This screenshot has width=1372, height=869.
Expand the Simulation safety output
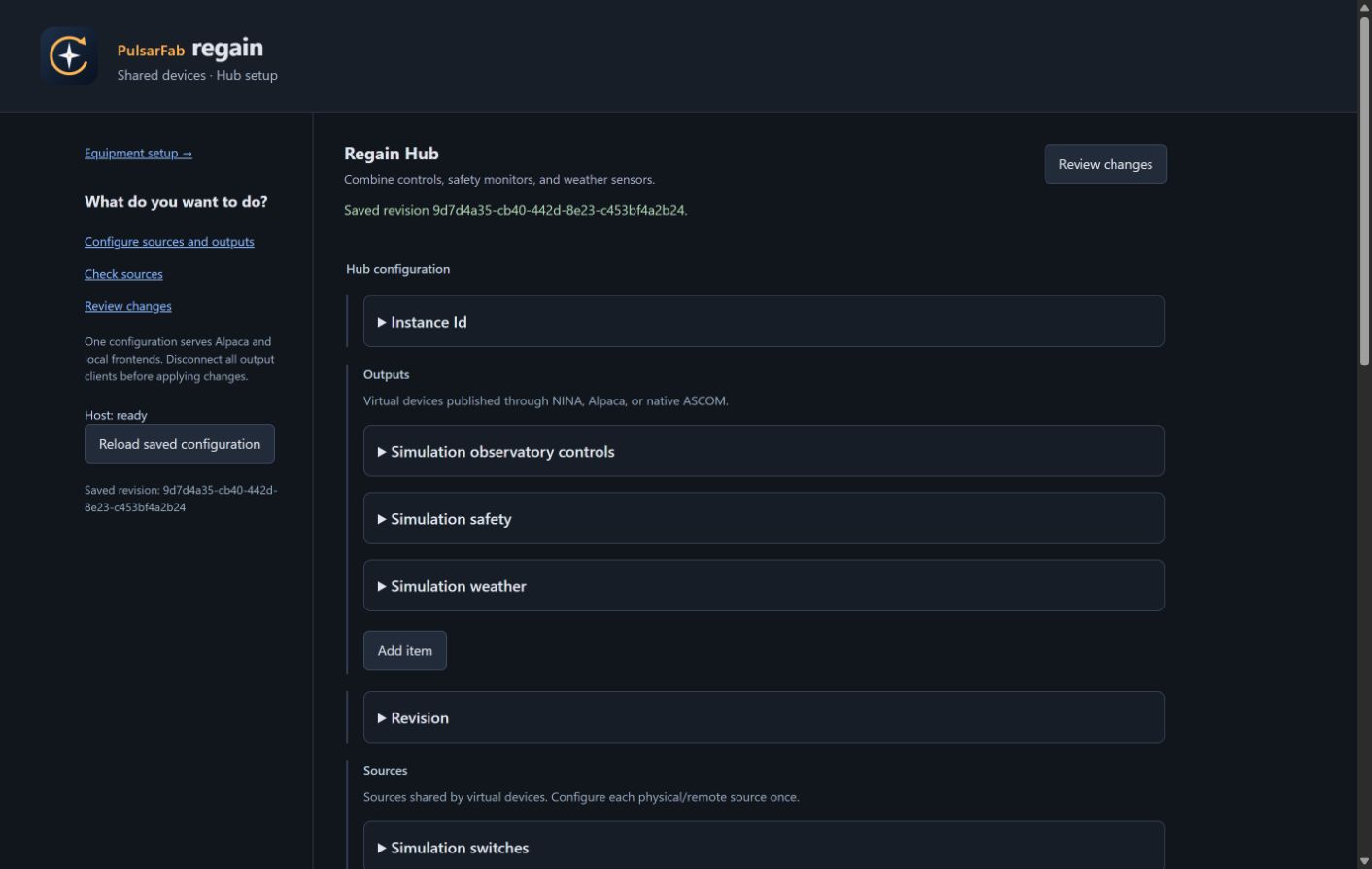(x=764, y=518)
